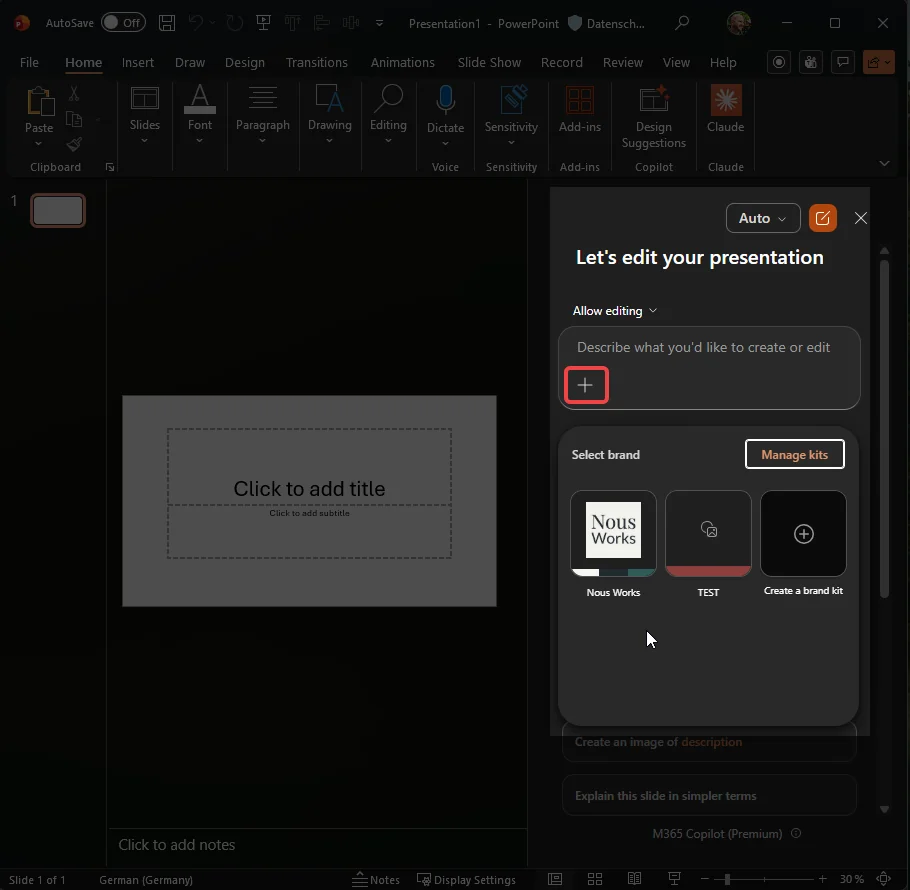The image size is (910, 890).
Task: Select the TEST brand kit
Action: point(708,534)
